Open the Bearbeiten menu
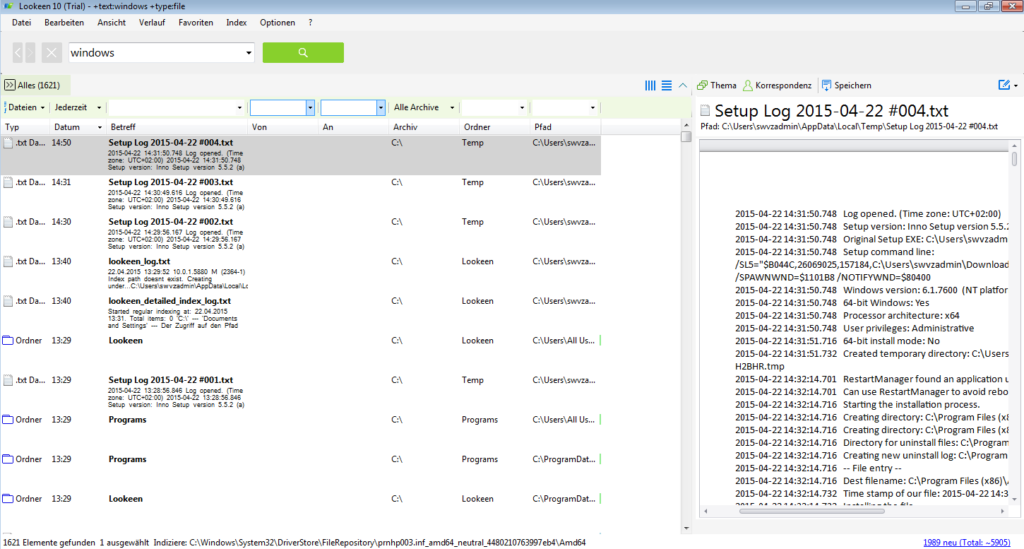 click(64, 23)
